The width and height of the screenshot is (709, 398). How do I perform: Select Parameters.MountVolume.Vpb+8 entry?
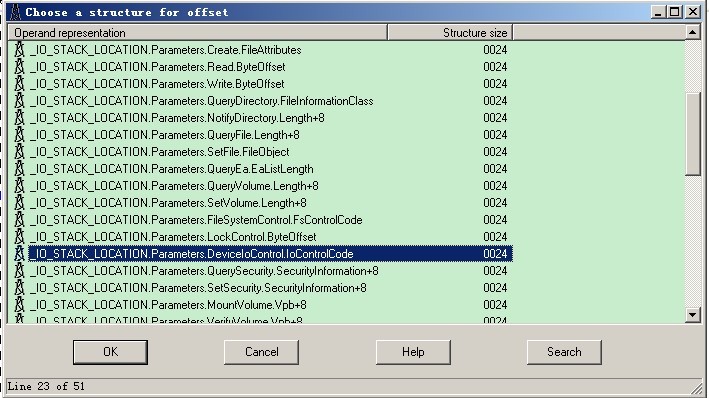[168, 305]
